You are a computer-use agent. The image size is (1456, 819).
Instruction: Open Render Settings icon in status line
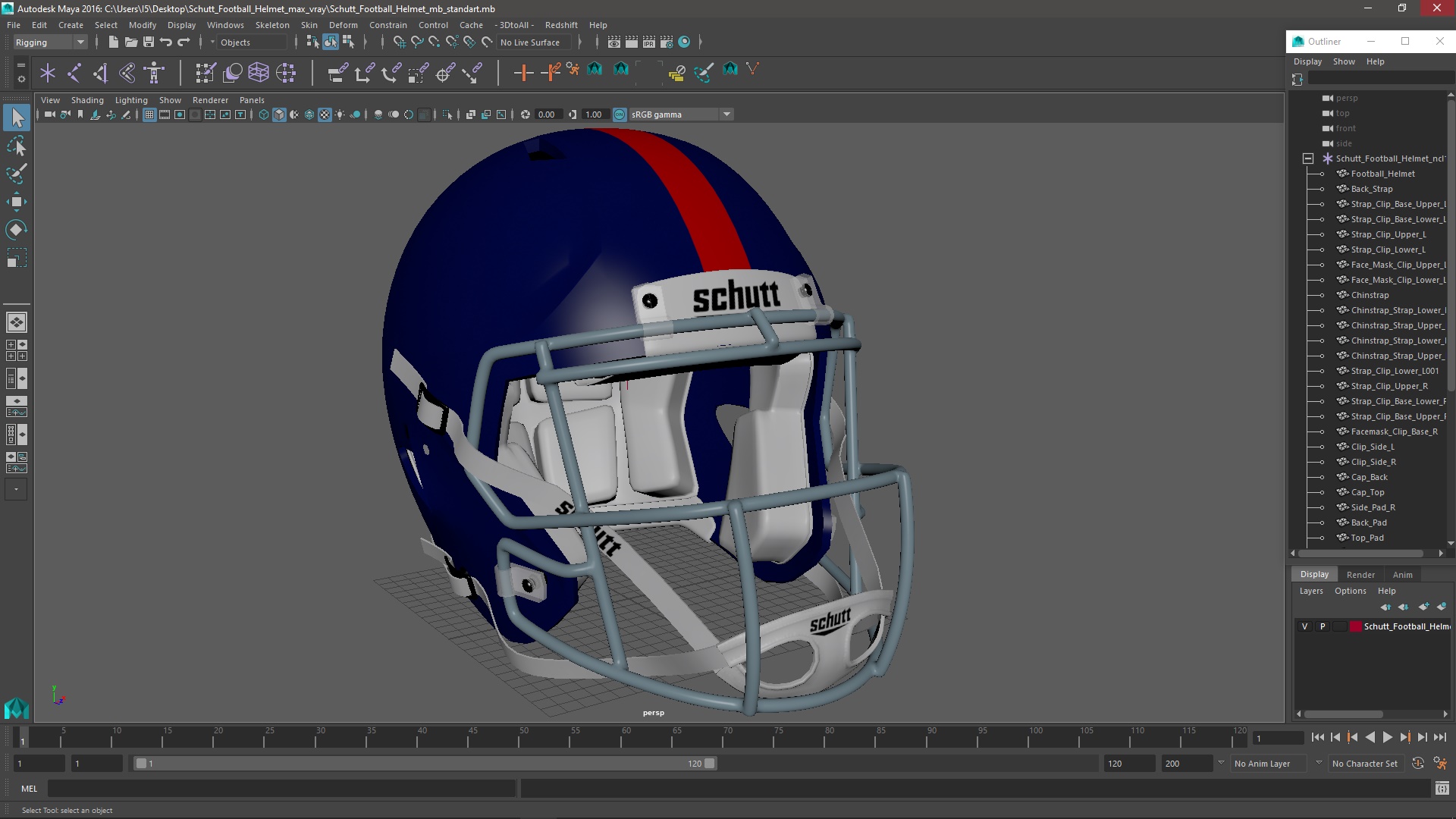coord(667,42)
